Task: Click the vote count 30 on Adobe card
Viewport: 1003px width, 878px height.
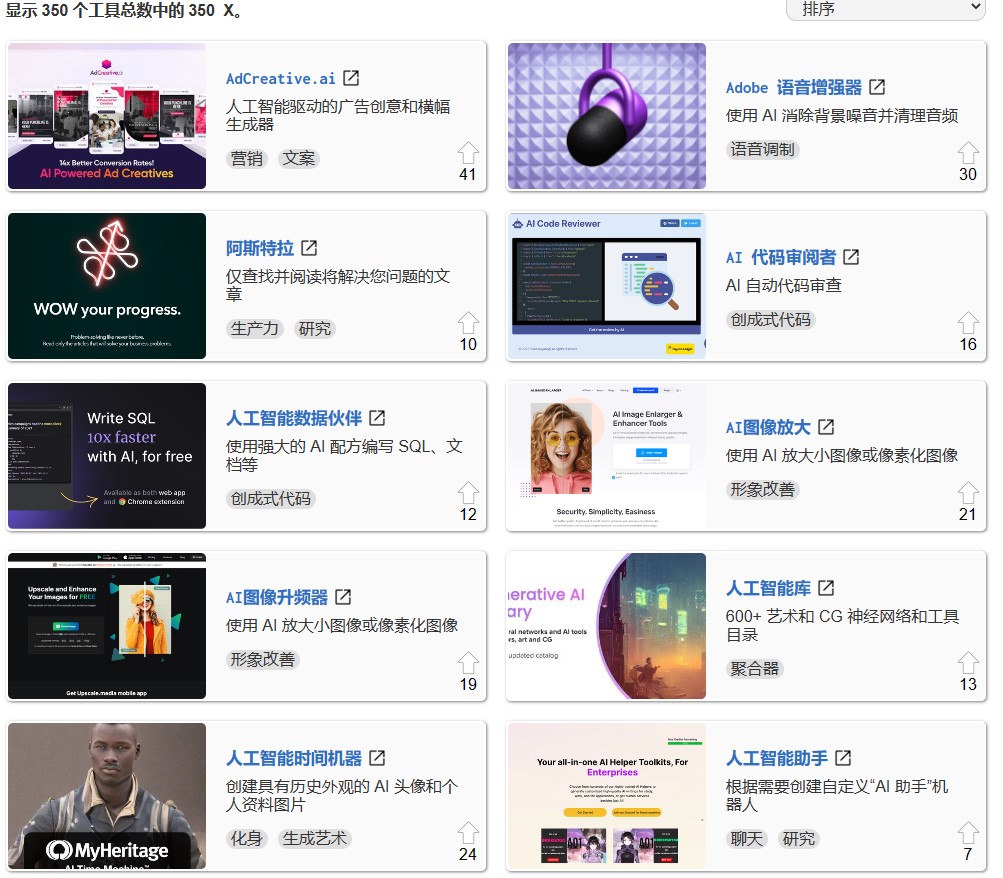Action: pos(968,175)
